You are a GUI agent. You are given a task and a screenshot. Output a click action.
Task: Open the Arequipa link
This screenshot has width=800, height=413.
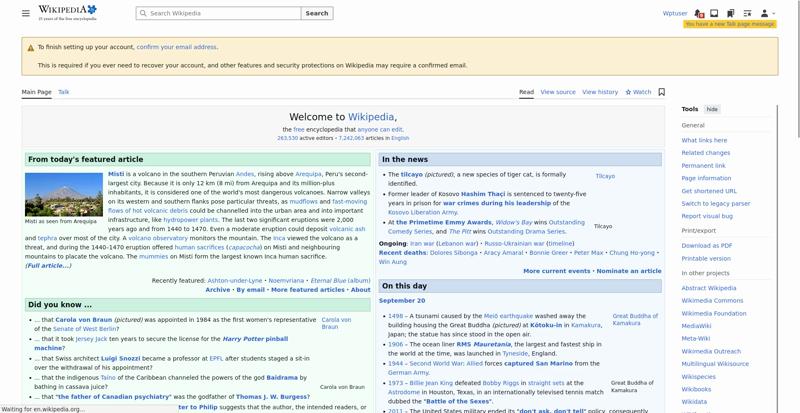(308, 174)
